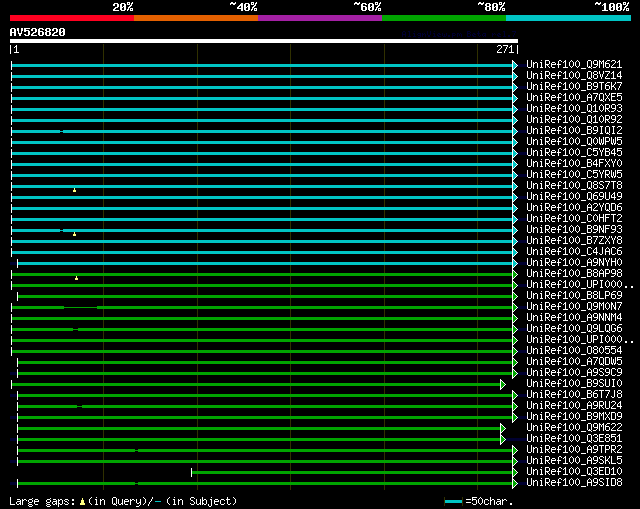
Task: Pick hit UniRef100_C0HFT2
Action: pyautogui.click(x=574, y=219)
